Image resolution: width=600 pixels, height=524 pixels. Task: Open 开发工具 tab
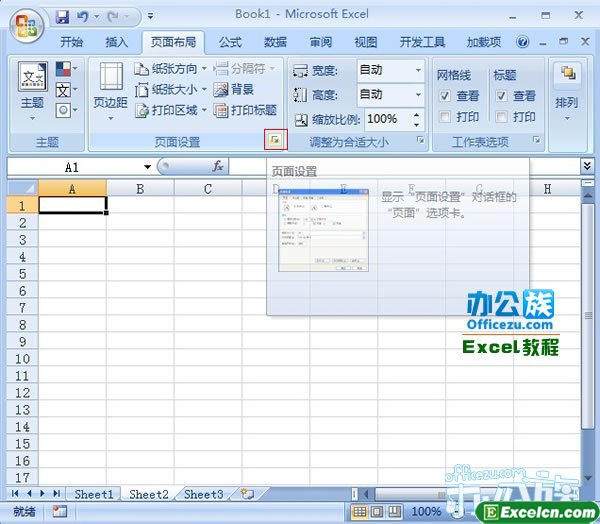422,42
